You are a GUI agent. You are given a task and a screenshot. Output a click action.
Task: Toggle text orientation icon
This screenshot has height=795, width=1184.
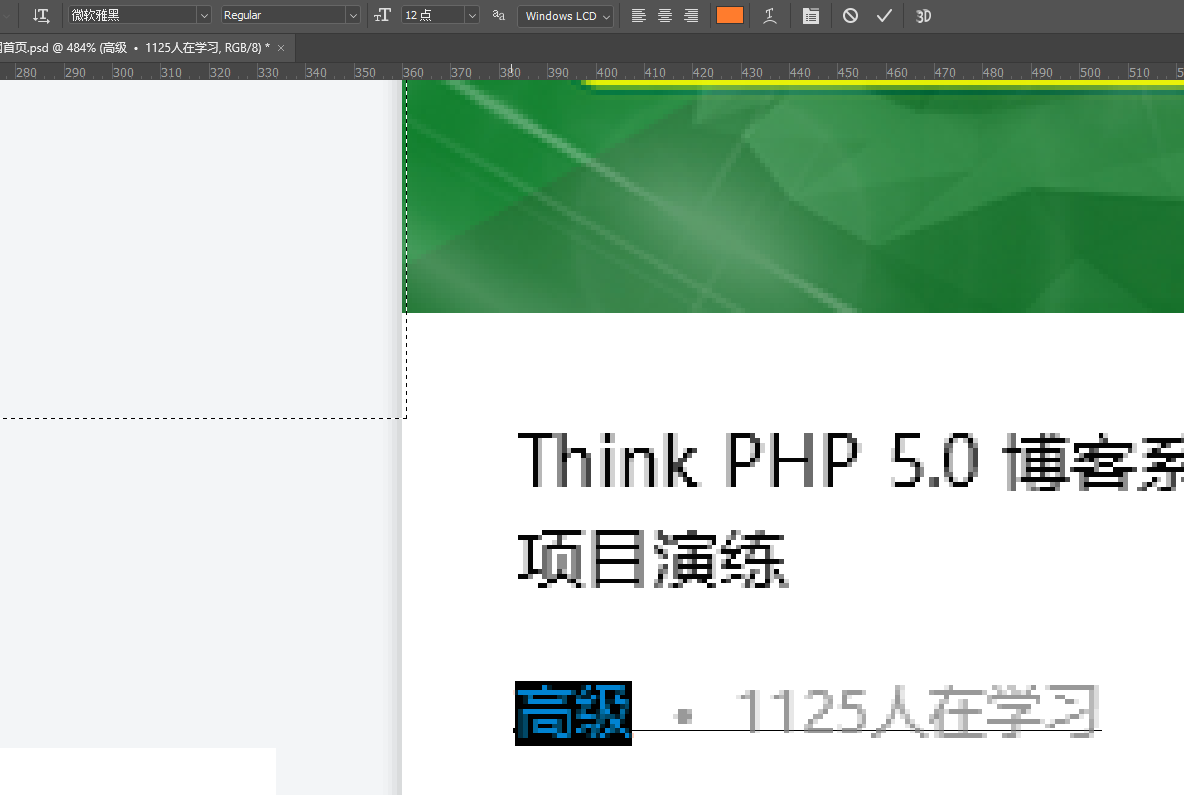[41, 16]
